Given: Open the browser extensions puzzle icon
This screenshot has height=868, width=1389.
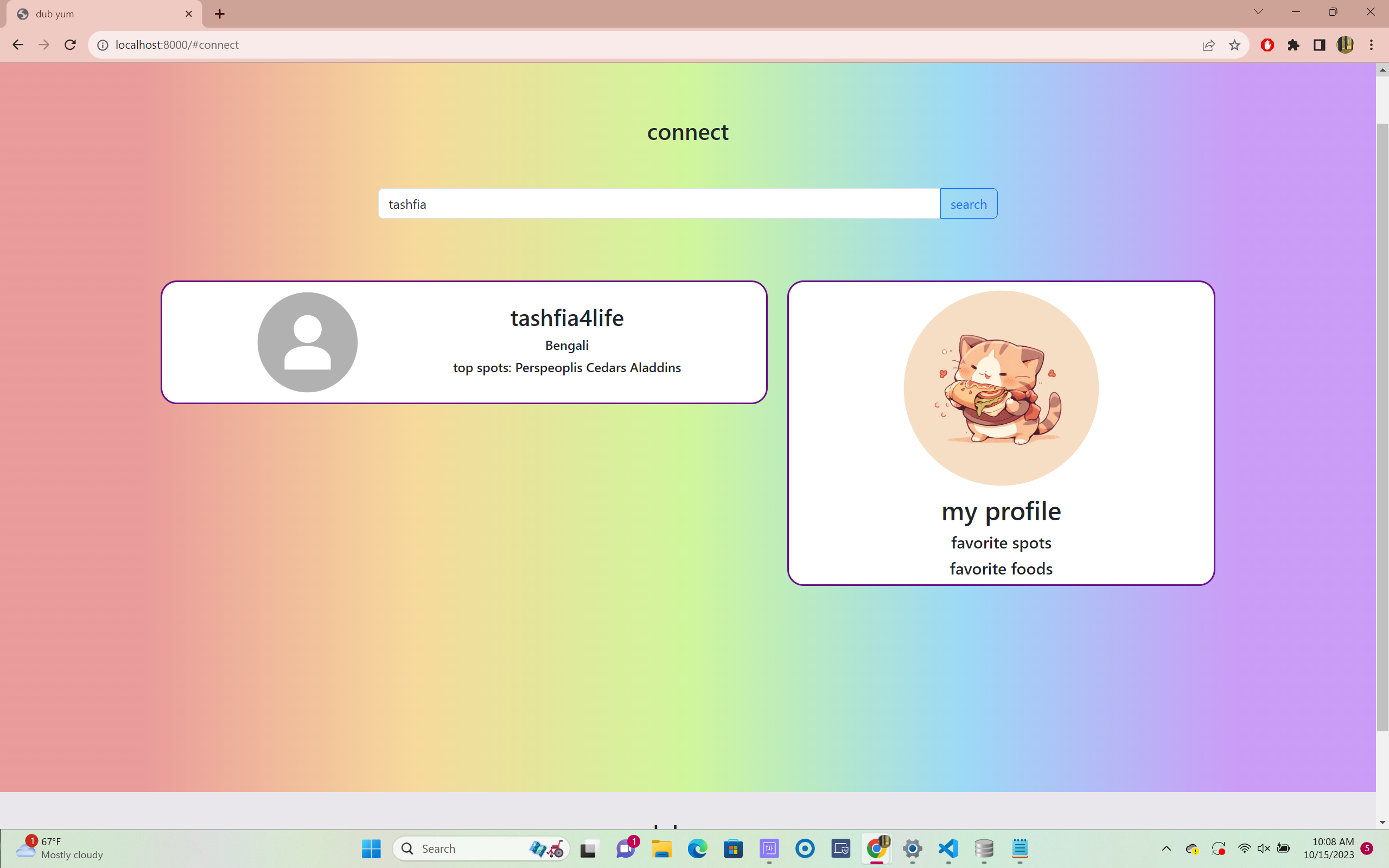Looking at the screenshot, I should (x=1293, y=45).
